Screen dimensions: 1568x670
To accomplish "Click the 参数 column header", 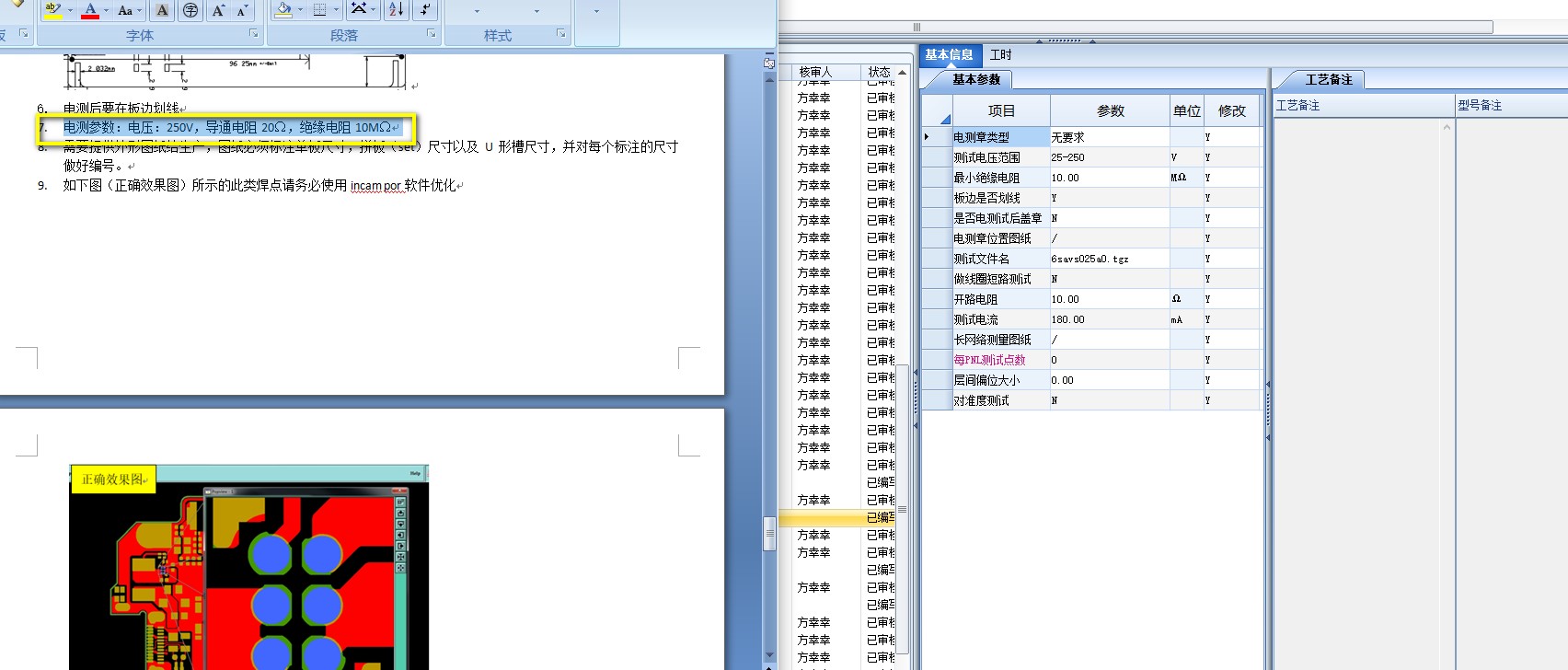I will [1111, 110].
